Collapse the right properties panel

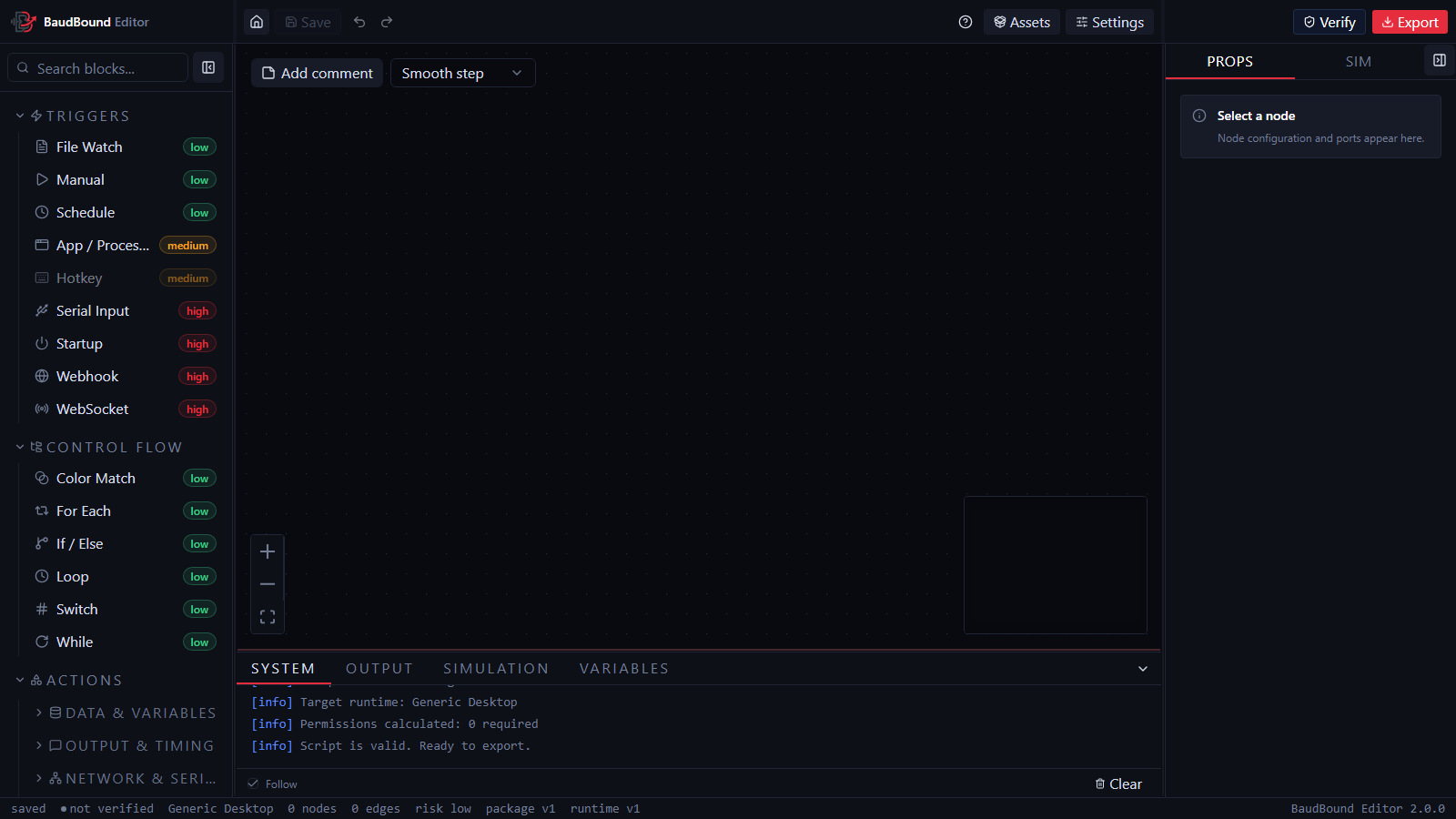(1440, 60)
